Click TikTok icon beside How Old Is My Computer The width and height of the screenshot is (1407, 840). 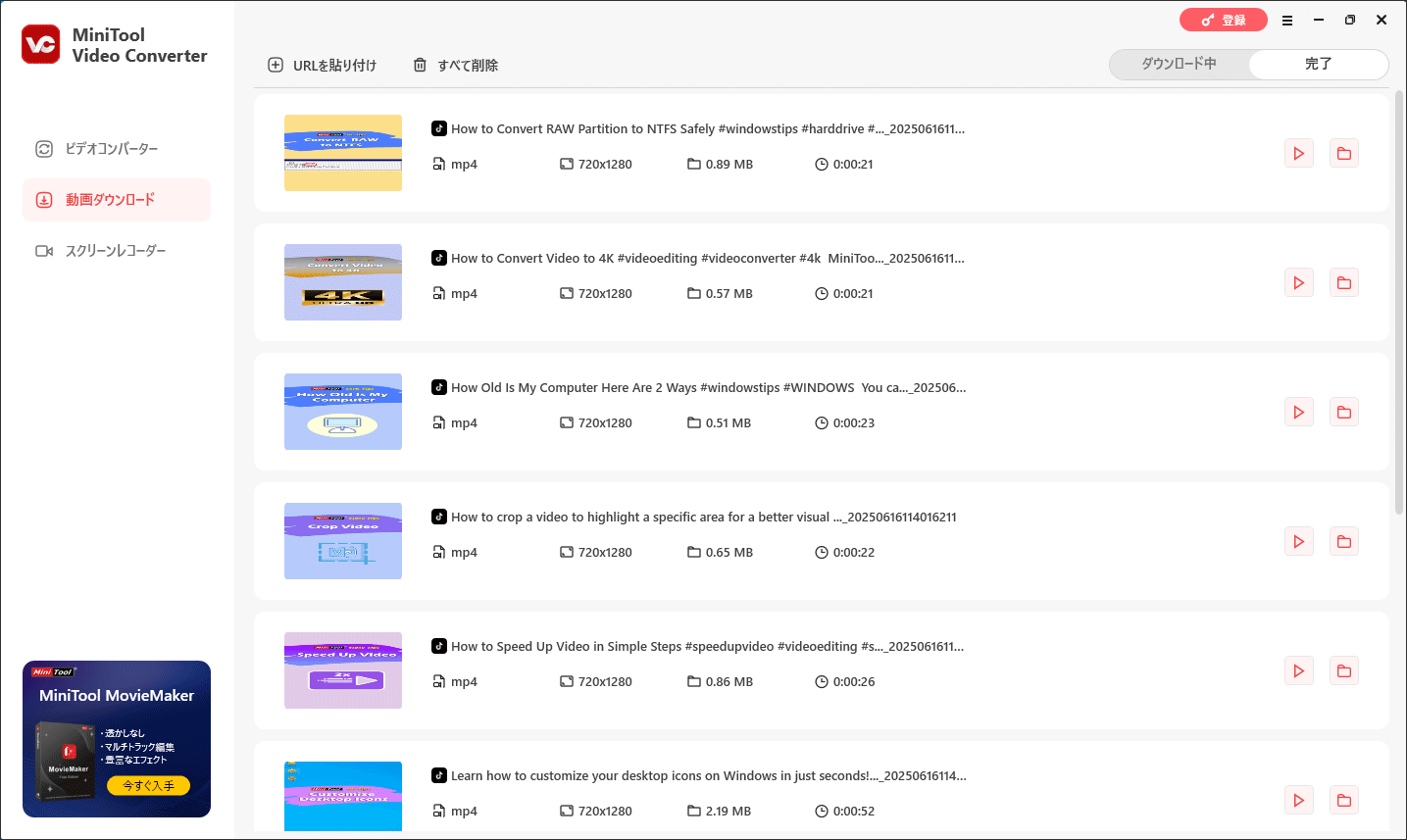[439, 387]
